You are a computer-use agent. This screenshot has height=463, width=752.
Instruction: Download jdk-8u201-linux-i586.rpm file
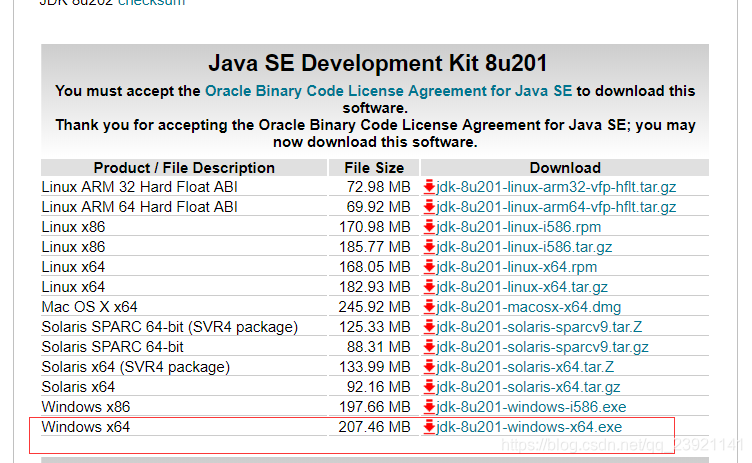click(x=518, y=227)
